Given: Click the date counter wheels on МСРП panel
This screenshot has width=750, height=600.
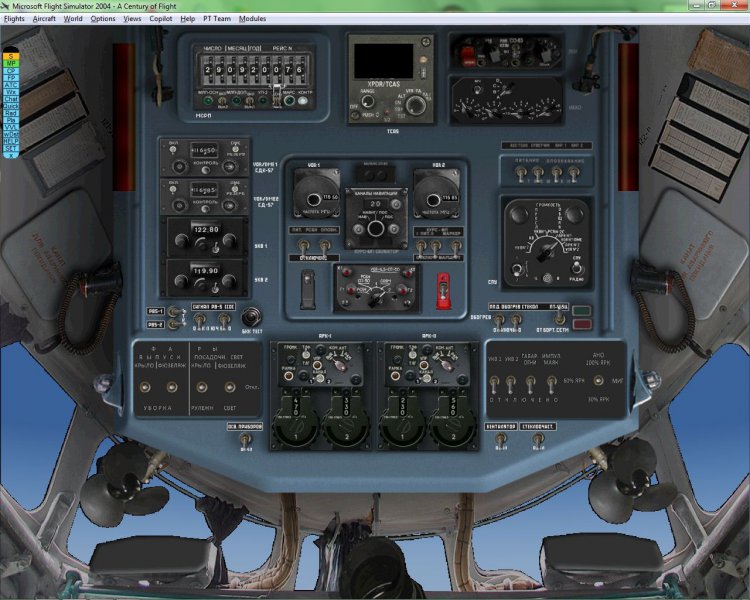Looking at the screenshot, I should (254, 69).
